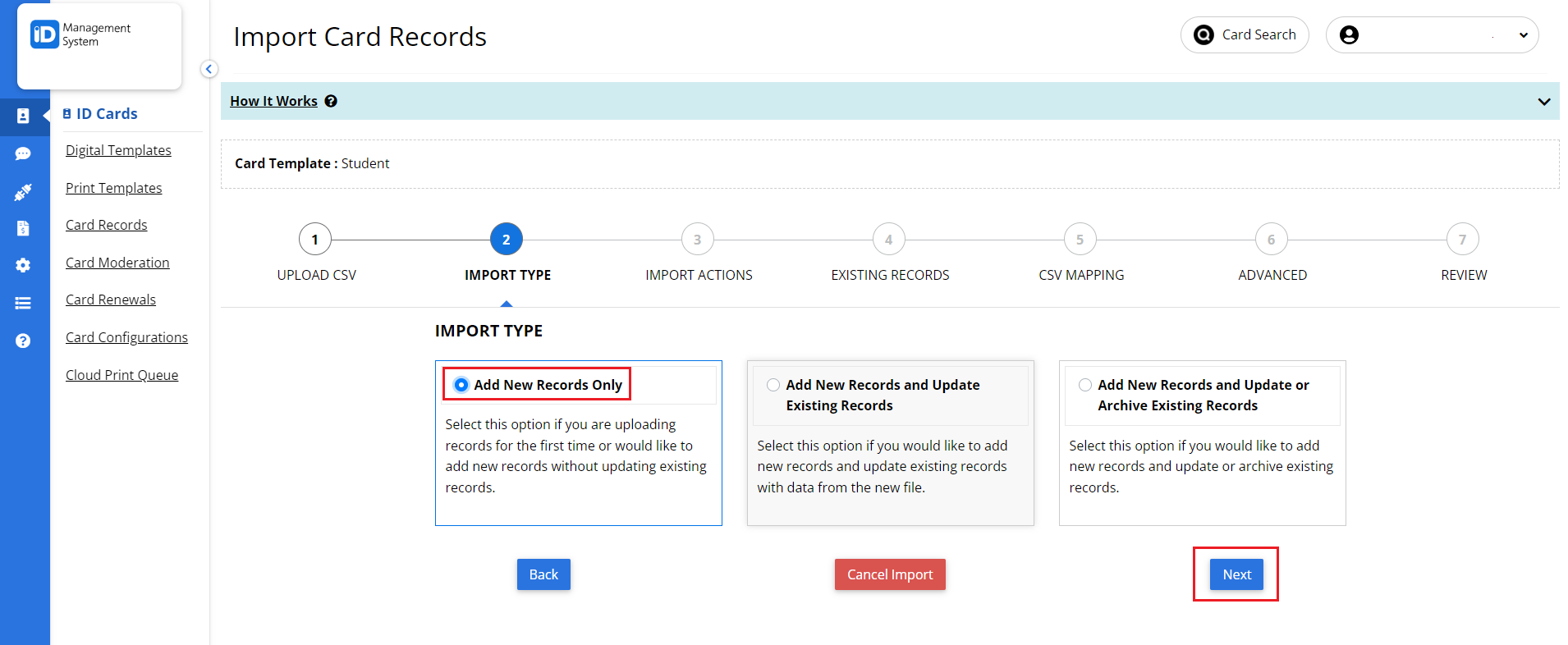This screenshot has width=1568, height=645.
Task: Open the billing document sidebar icon
Action: click(23, 228)
